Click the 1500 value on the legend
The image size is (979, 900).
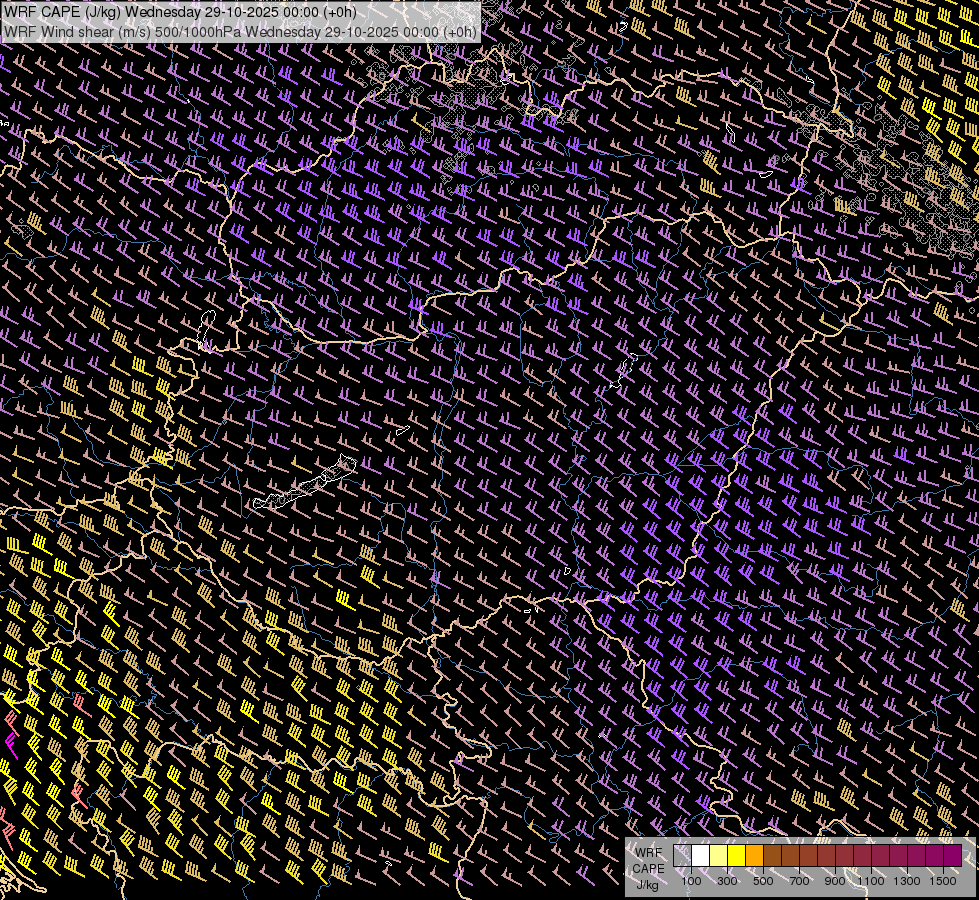[x=943, y=881]
